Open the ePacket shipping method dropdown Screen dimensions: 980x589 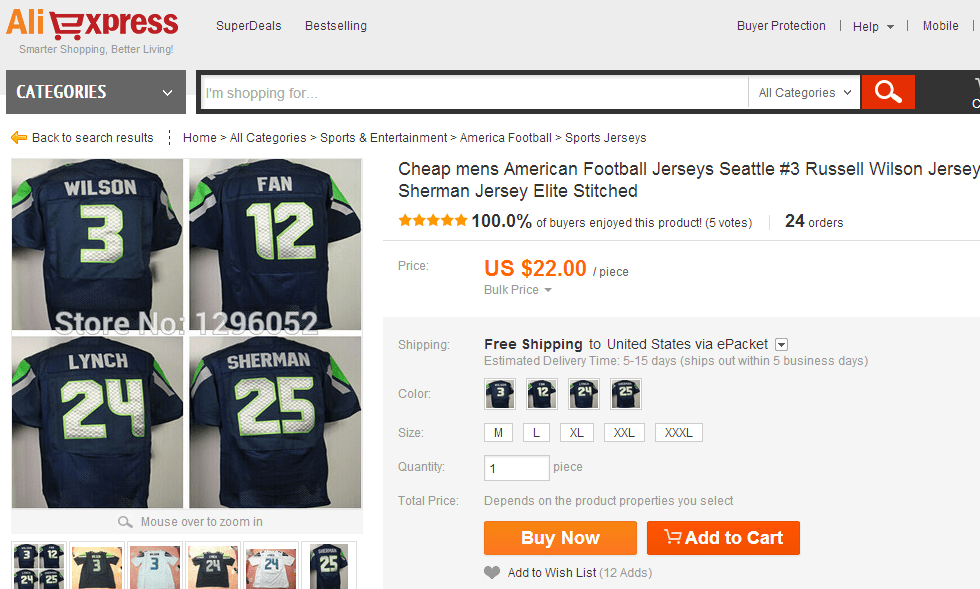tap(782, 345)
